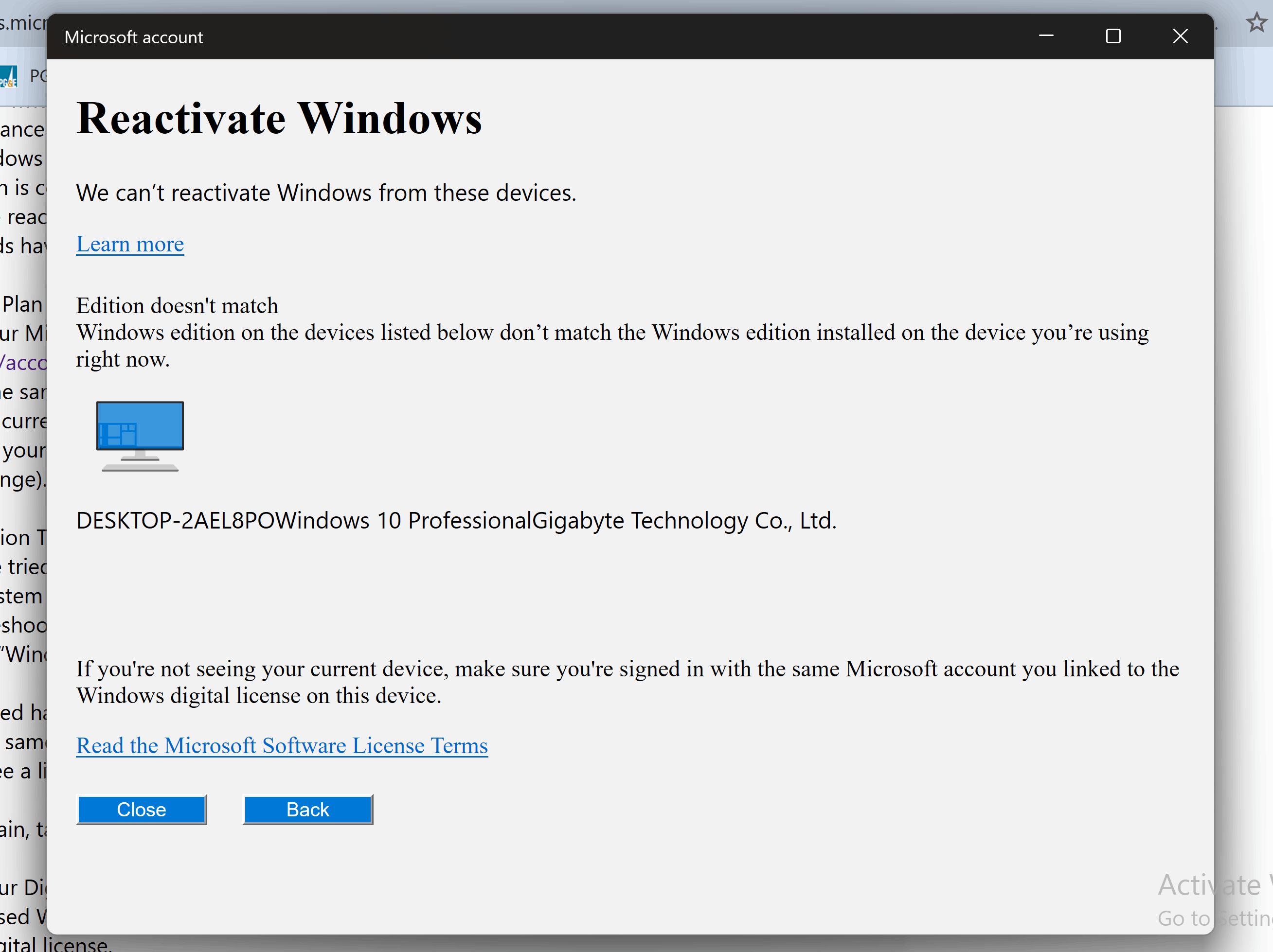Read the Microsoft Software License Terms
The width and height of the screenshot is (1273, 952).
click(282, 745)
